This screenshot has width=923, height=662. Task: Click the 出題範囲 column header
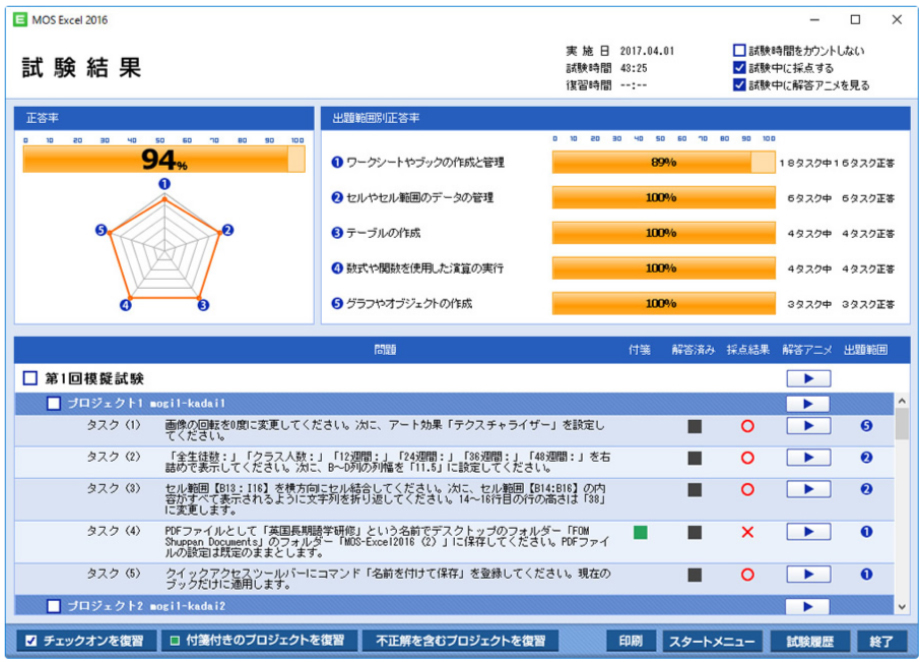coord(865,350)
